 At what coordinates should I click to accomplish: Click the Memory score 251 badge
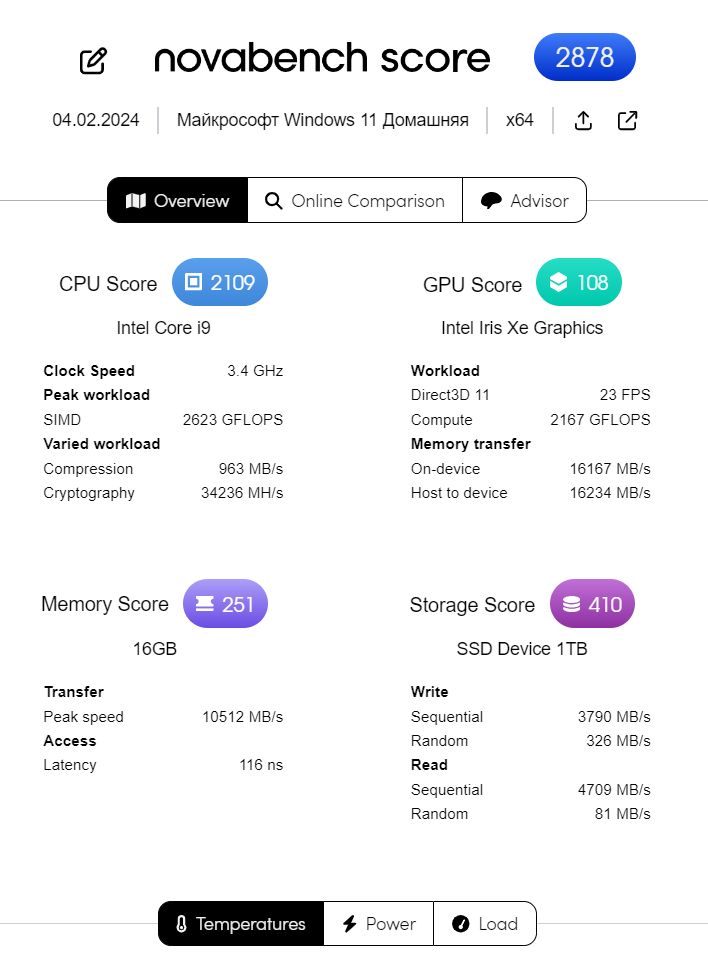225,604
